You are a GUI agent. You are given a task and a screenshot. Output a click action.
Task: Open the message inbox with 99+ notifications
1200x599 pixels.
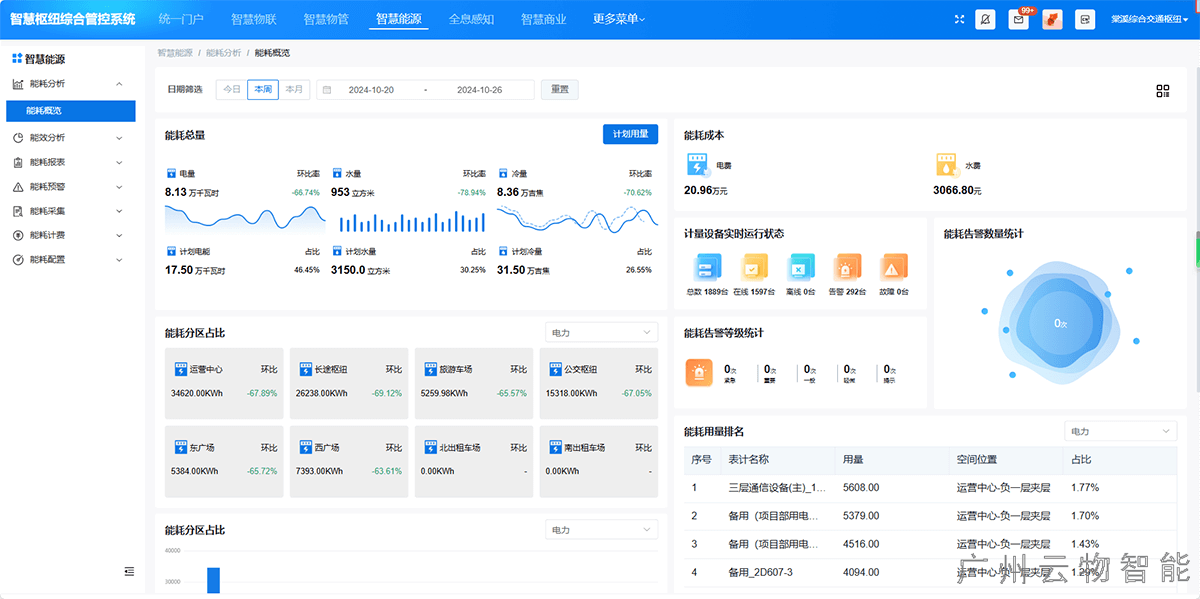(1018, 19)
